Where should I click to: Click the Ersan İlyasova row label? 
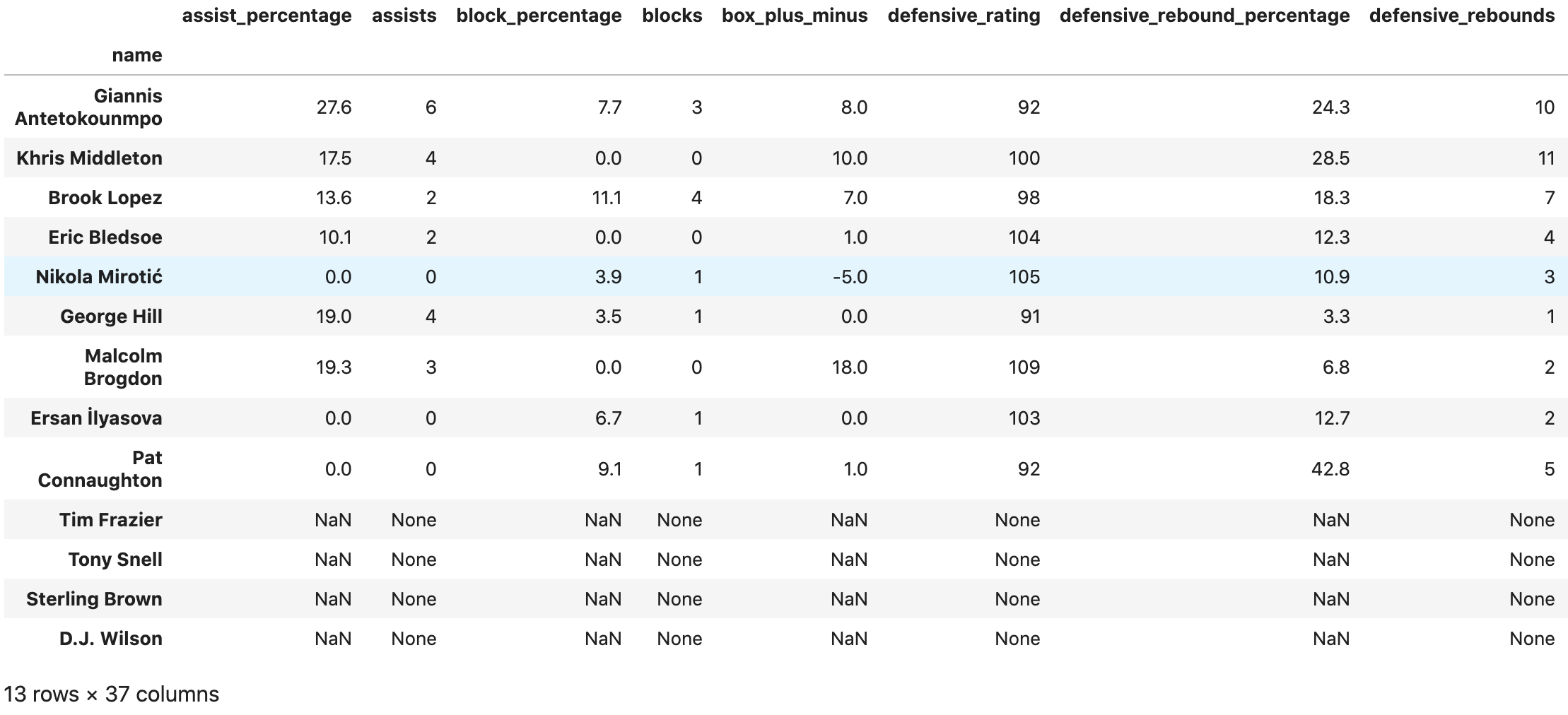coord(97,418)
